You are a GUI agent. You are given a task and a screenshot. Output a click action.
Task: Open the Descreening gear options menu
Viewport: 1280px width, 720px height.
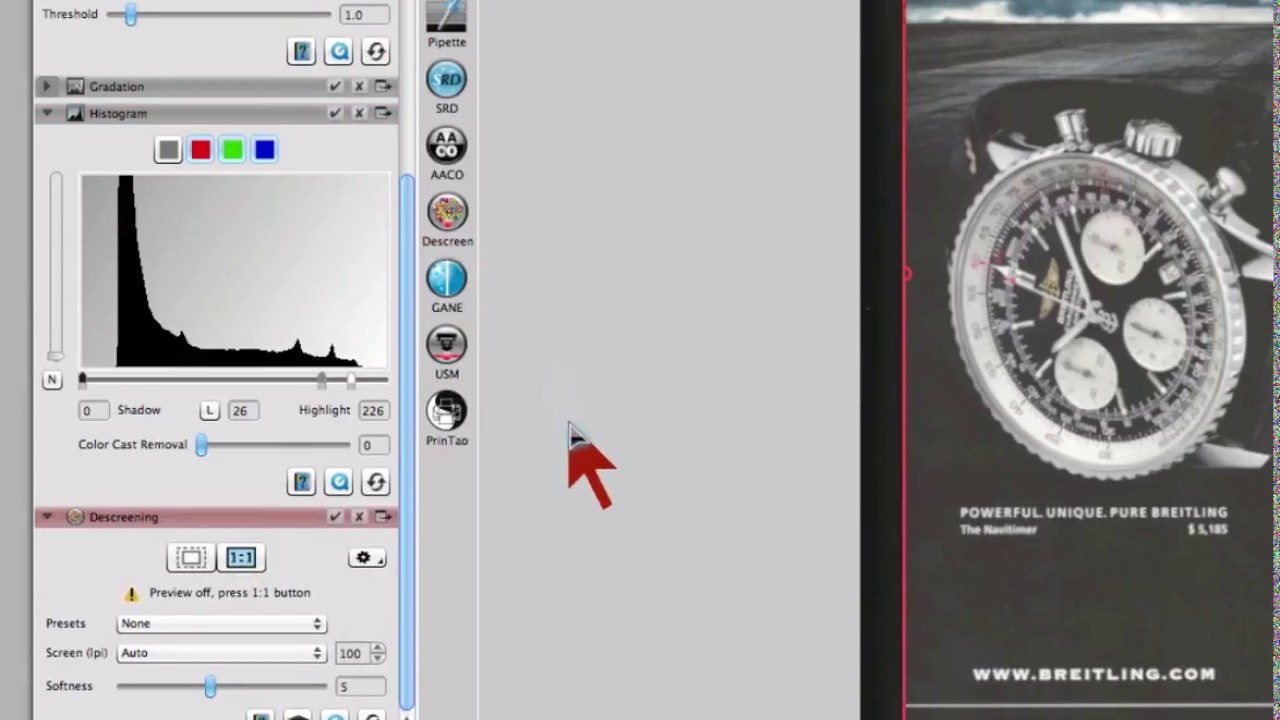pos(367,558)
